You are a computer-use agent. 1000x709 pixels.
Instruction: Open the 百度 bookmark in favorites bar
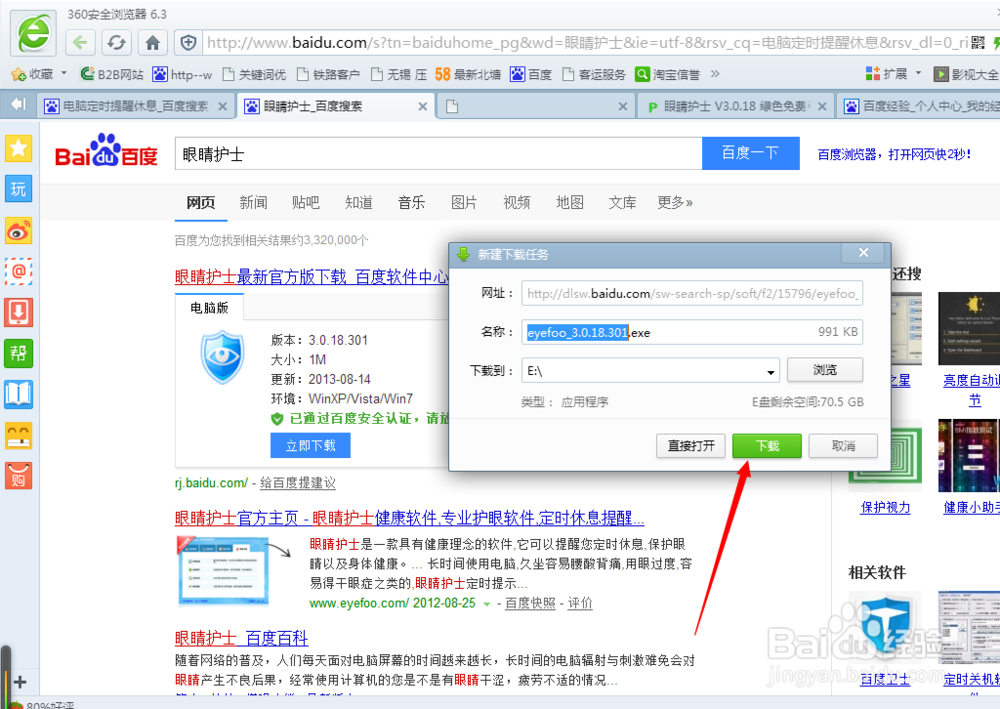coord(531,75)
